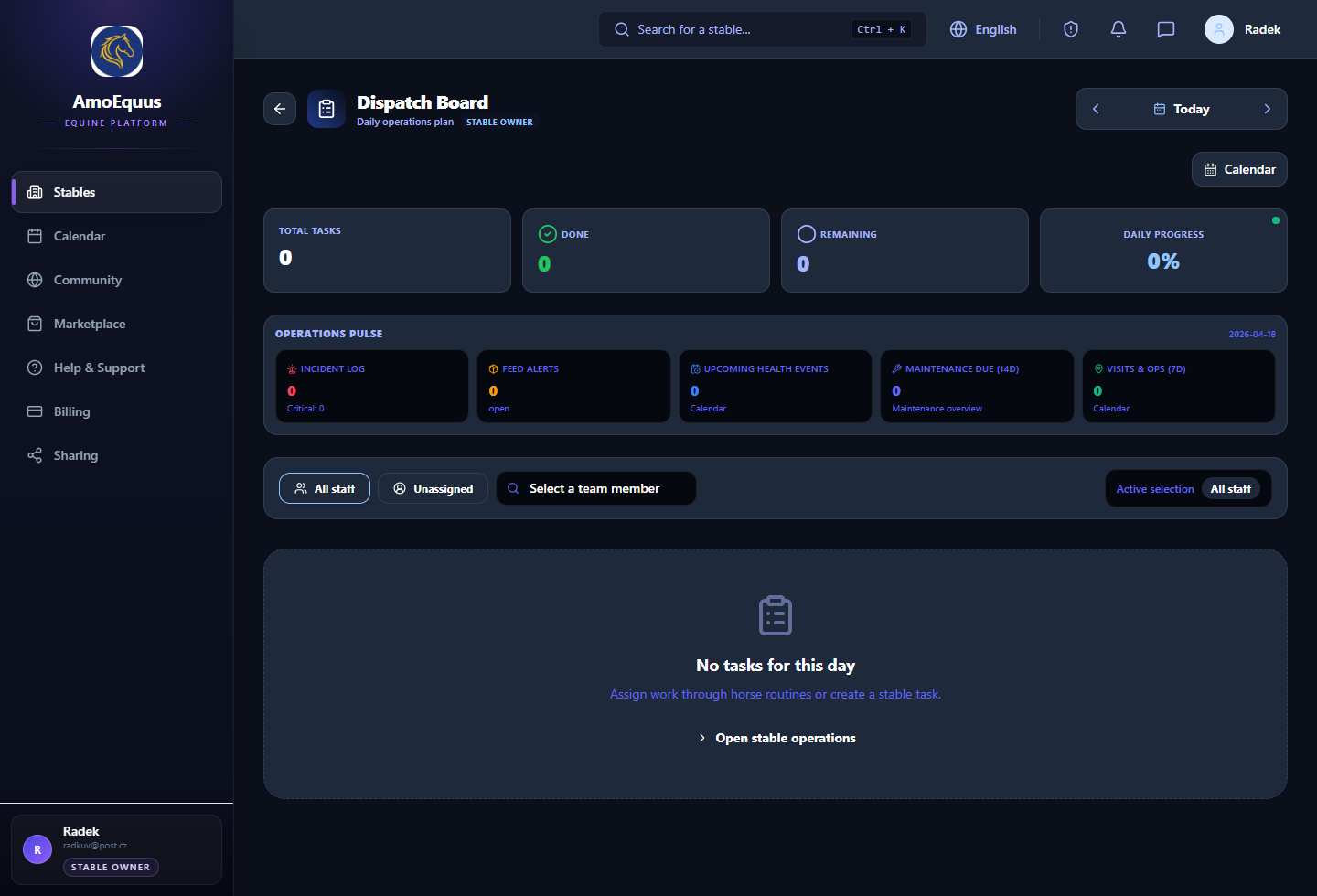This screenshot has height=896, width=1317.
Task: Click the back arrow beside Dispatch Board
Action: [x=280, y=109]
